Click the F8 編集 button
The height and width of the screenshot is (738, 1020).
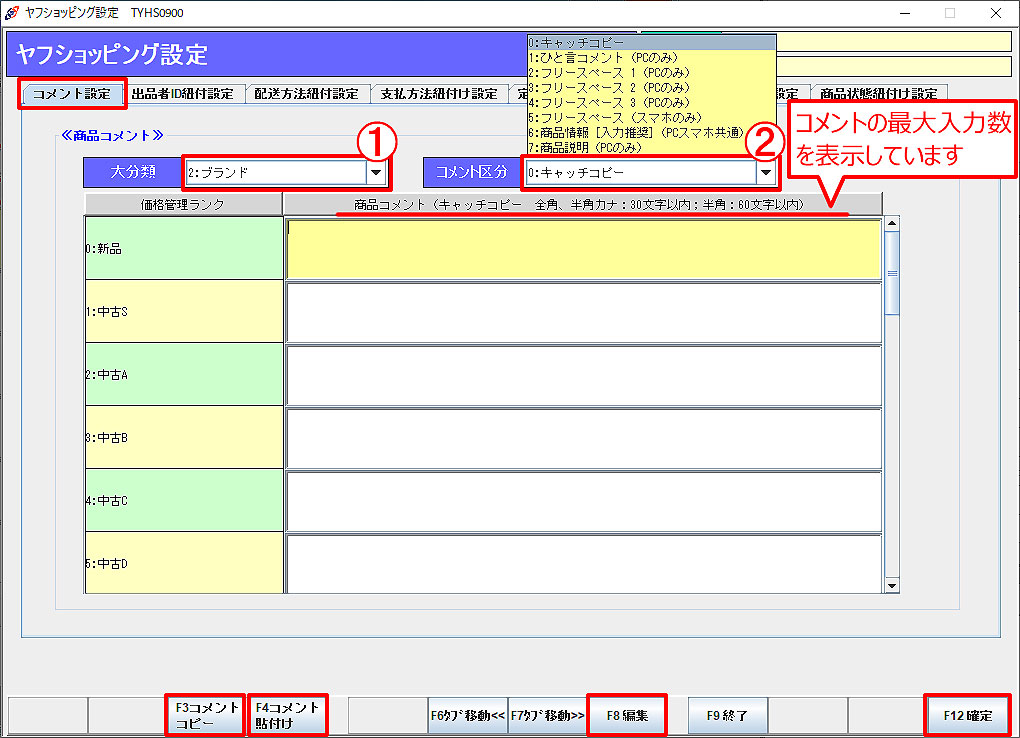[627, 716]
